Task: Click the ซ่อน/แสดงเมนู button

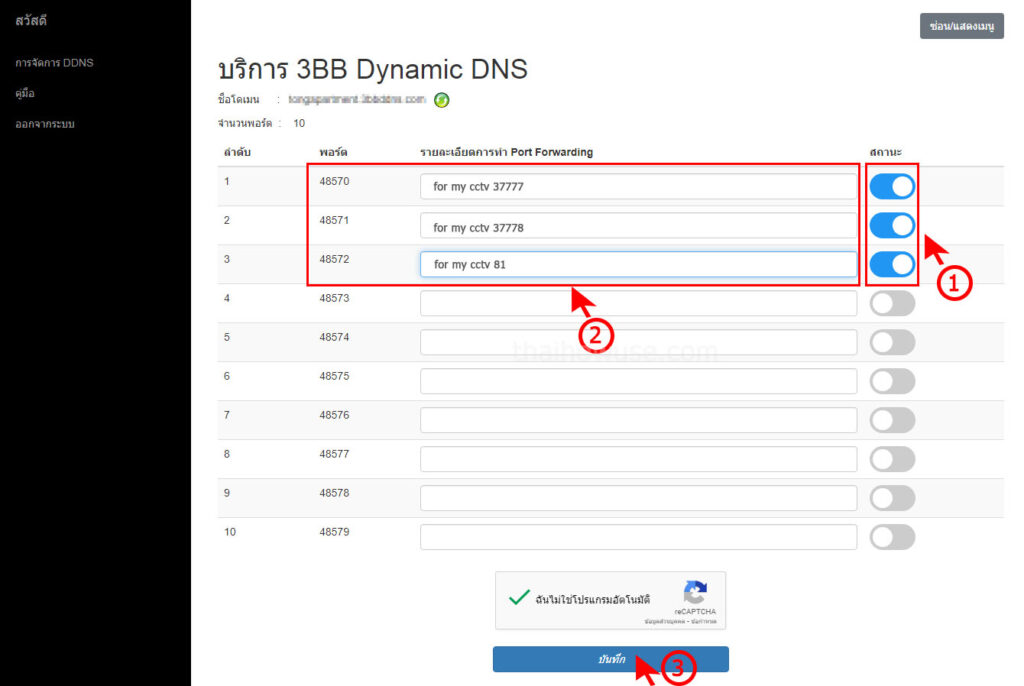Action: coord(961,26)
